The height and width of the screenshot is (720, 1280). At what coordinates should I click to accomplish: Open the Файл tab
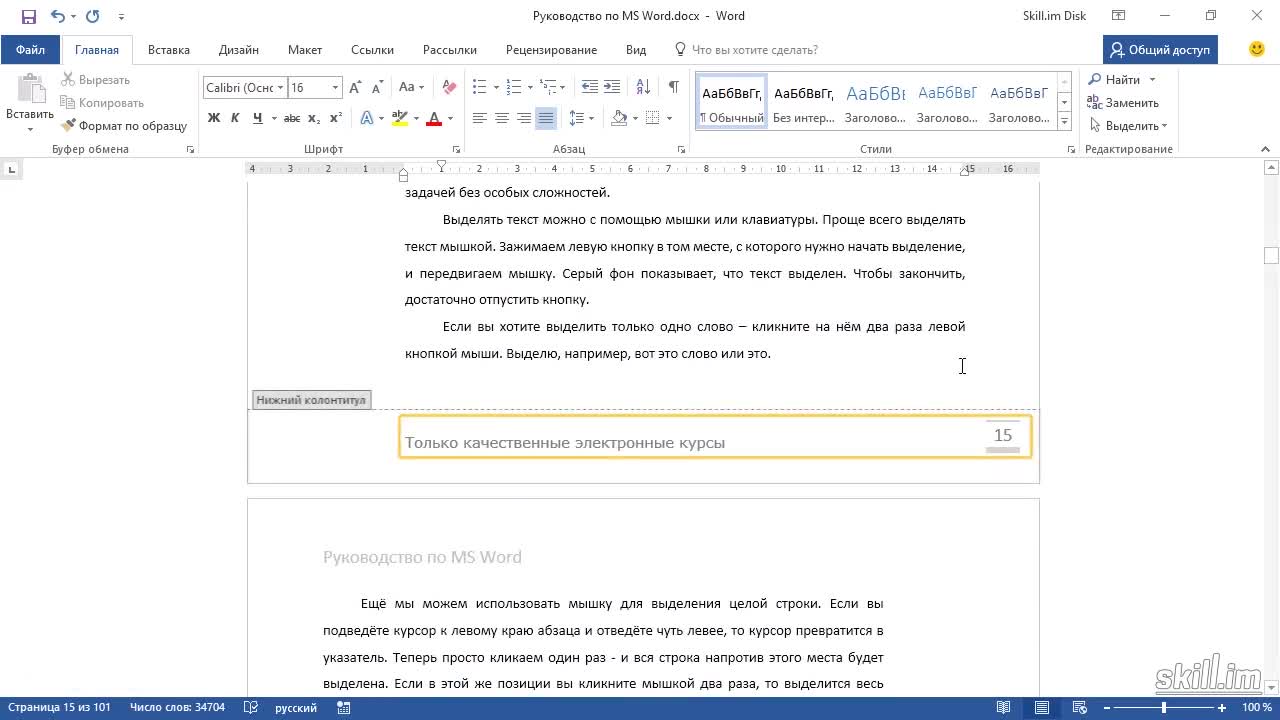30,49
